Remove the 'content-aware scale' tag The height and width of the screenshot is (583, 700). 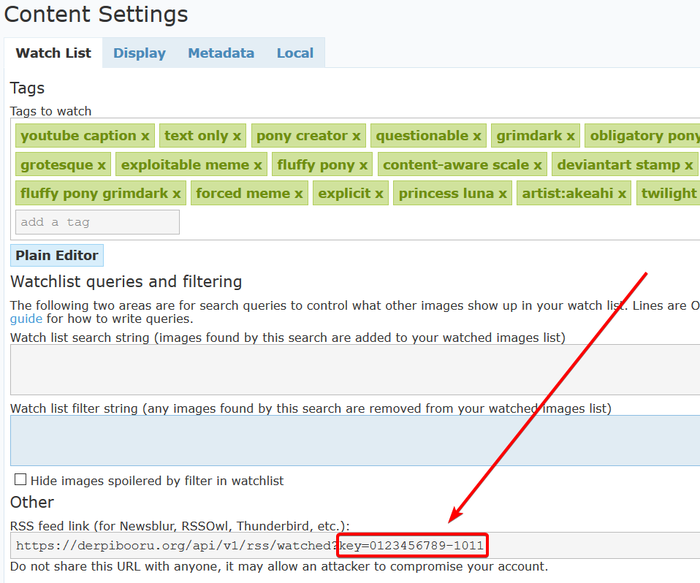(x=537, y=165)
